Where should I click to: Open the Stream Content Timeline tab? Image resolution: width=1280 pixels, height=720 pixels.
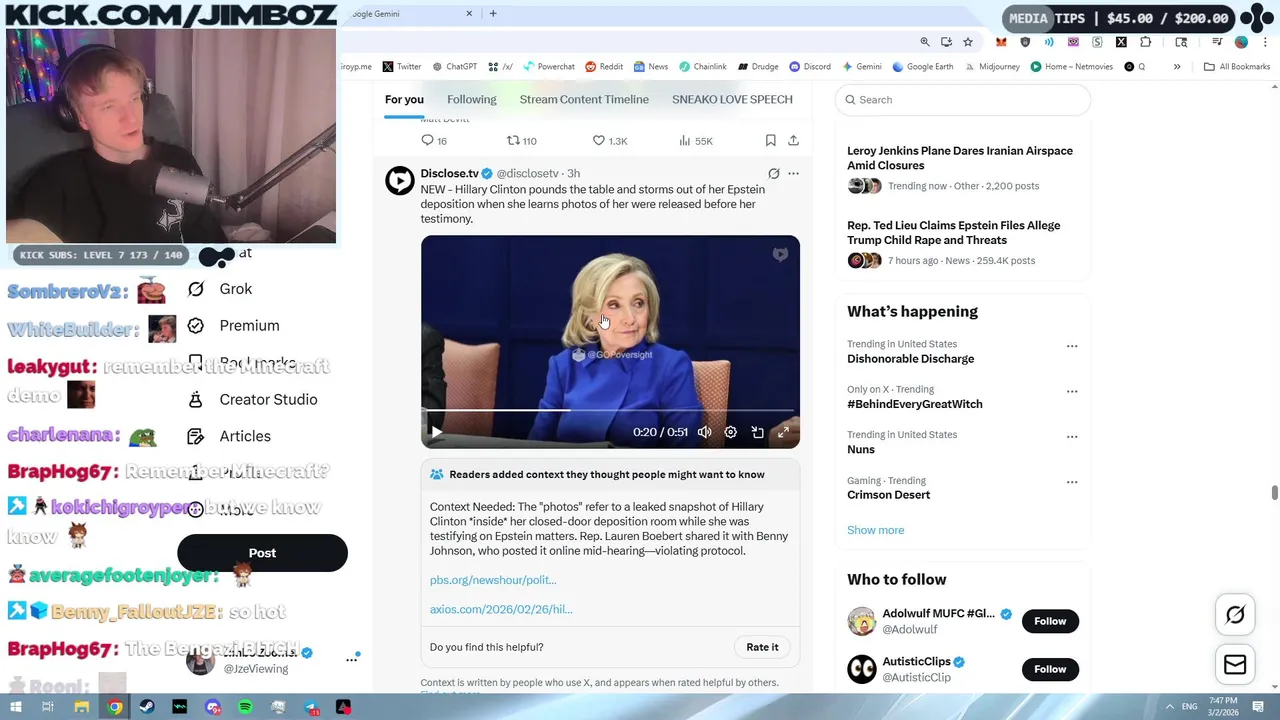point(584,99)
